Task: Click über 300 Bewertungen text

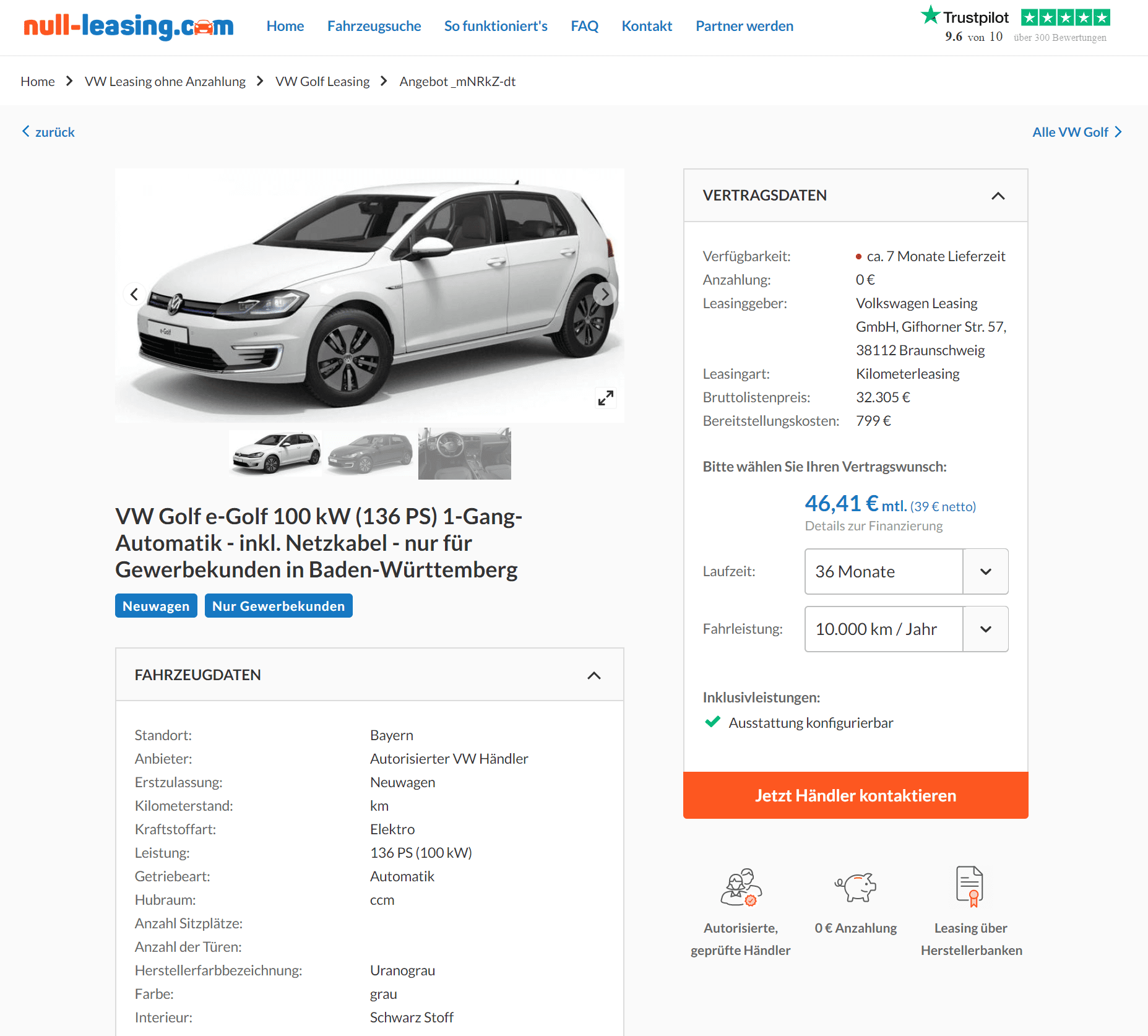Action: pyautogui.click(x=1060, y=38)
